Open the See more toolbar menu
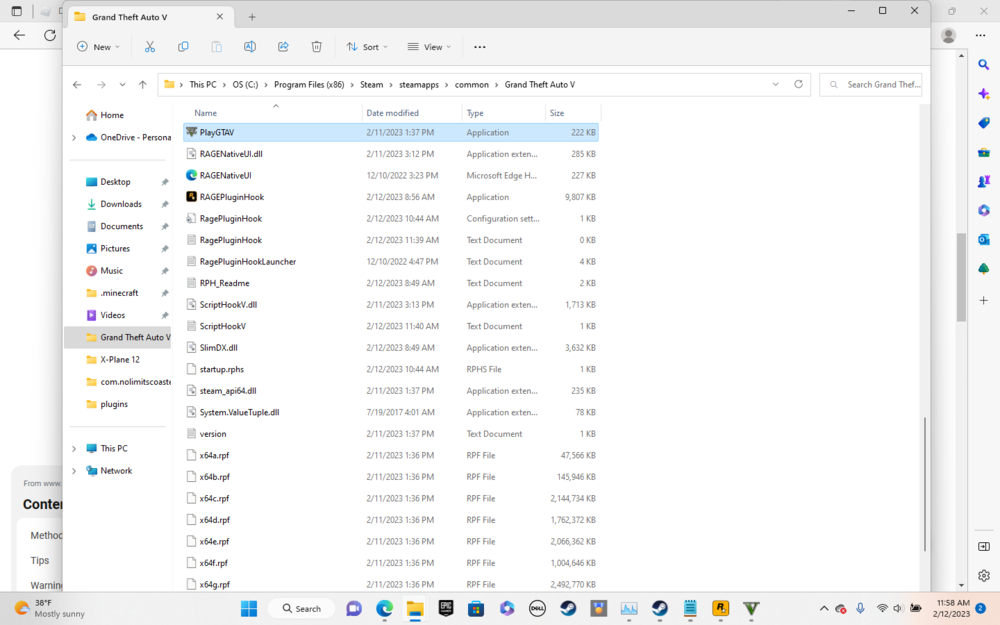Viewport: 1000px width, 625px height. [479, 46]
